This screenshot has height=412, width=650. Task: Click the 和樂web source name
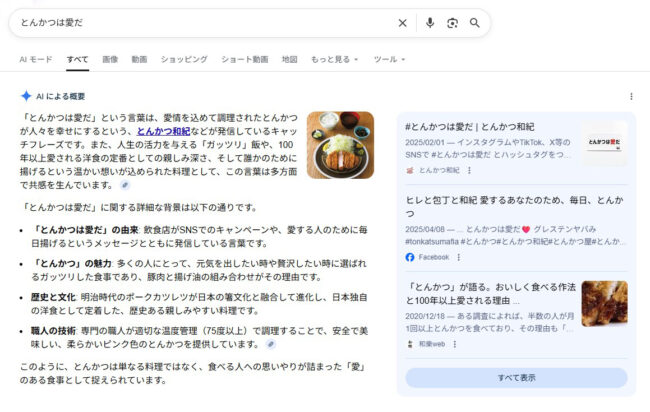coord(432,344)
